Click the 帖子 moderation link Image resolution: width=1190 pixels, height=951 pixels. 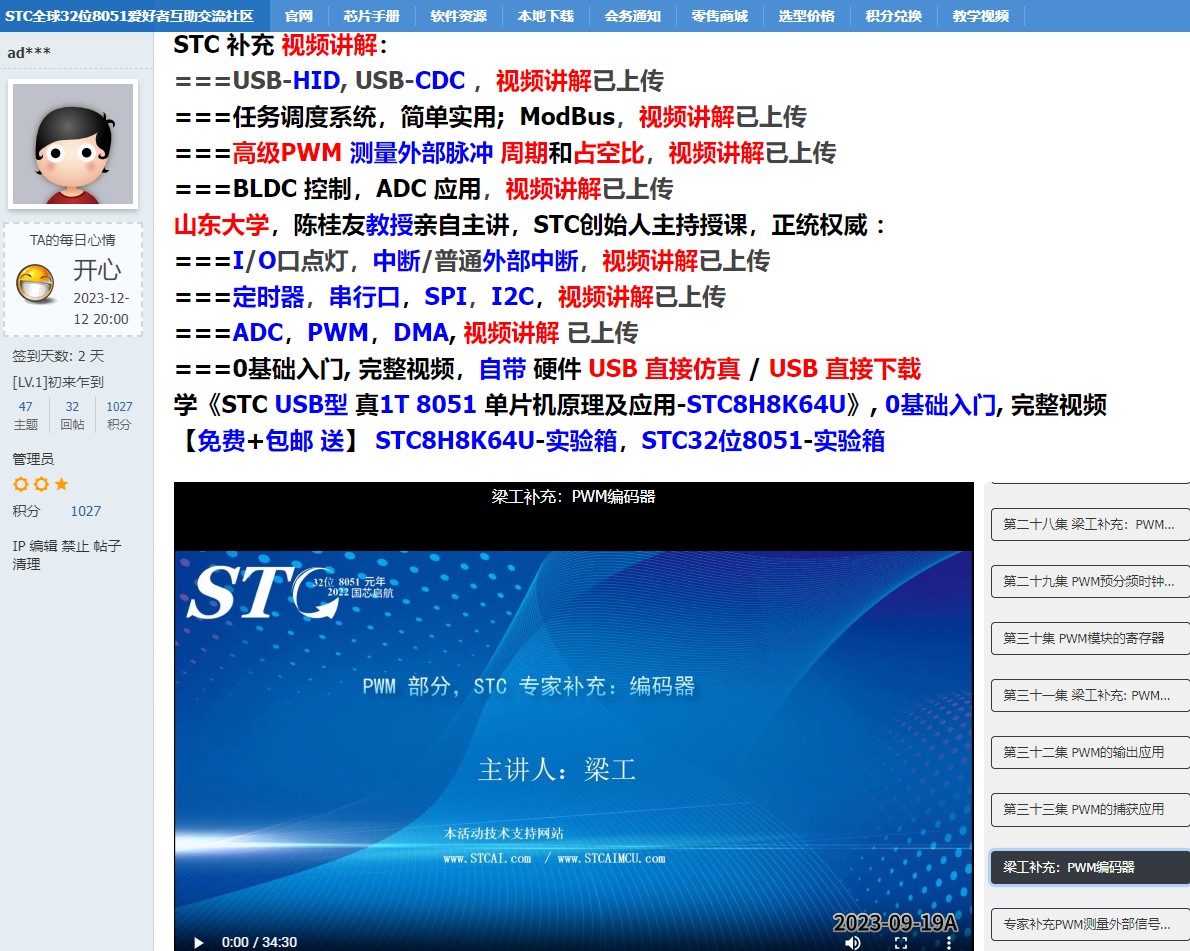tap(107, 546)
